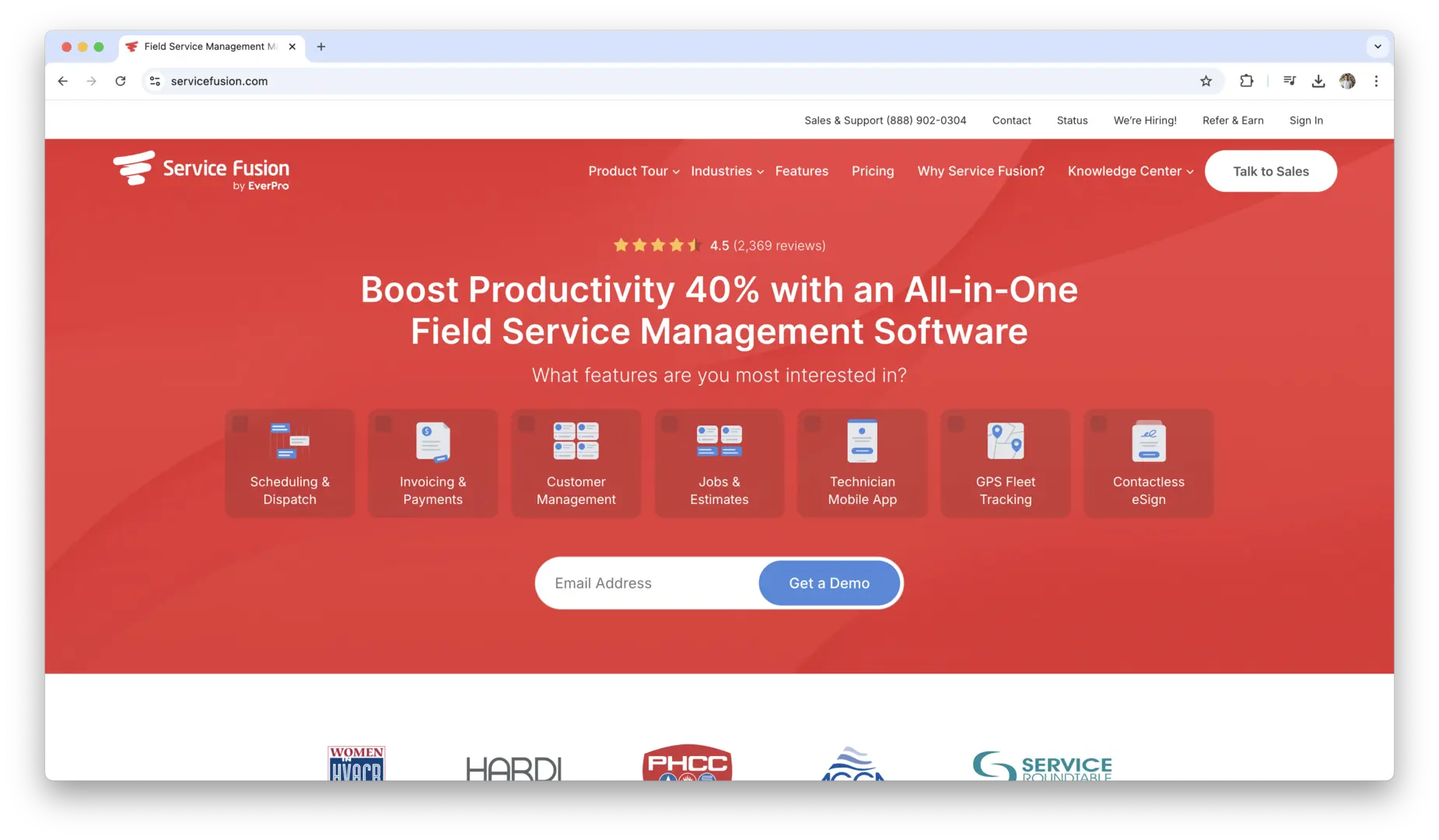Click the Jobs & Estimates icon
The width and height of the screenshot is (1439, 840).
click(x=719, y=441)
